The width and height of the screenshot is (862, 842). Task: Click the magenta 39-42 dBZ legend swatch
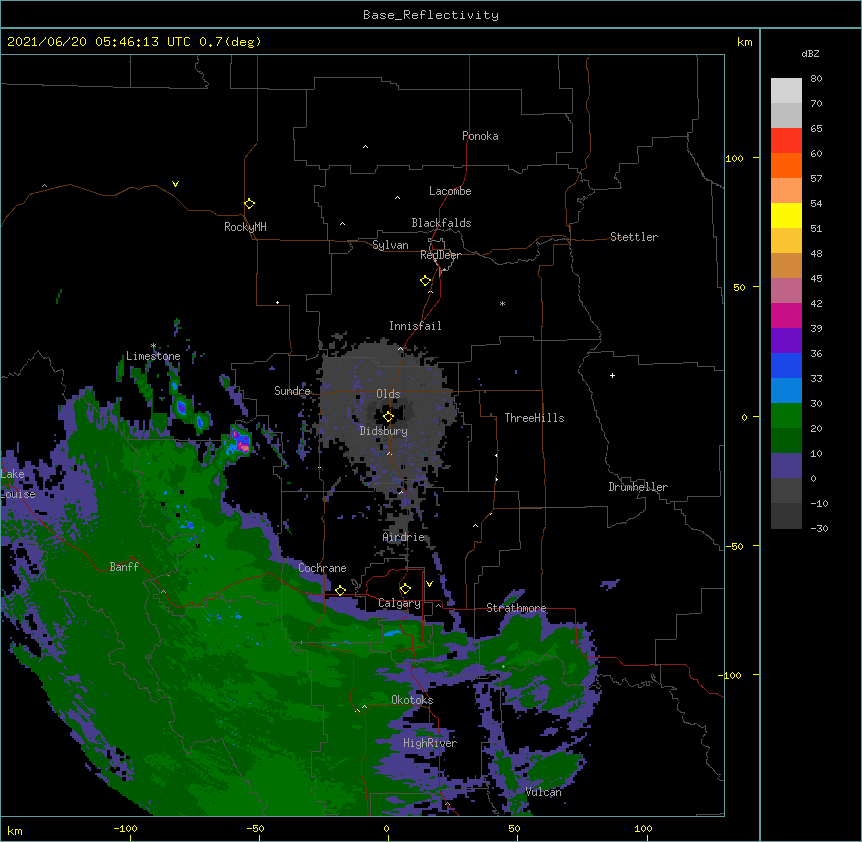click(x=786, y=315)
